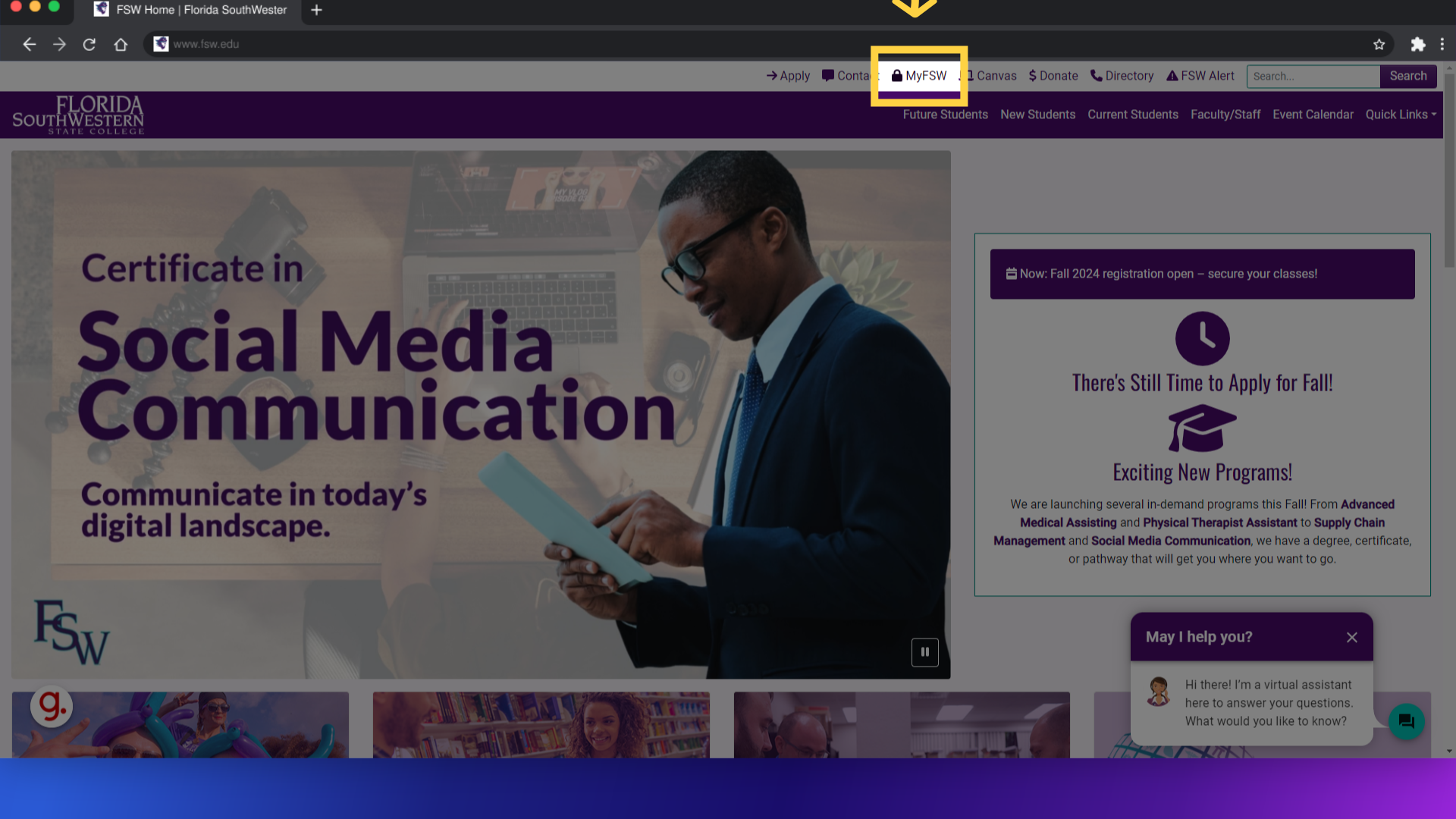The image size is (1456, 819).
Task: Open the Event Calendar menu item
Action: tap(1313, 115)
